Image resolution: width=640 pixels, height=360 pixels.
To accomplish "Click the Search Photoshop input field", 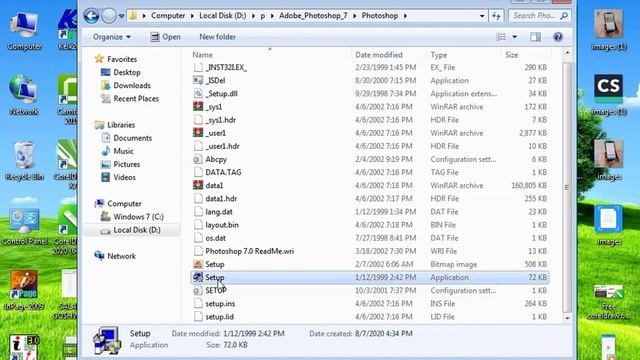I will [540, 16].
